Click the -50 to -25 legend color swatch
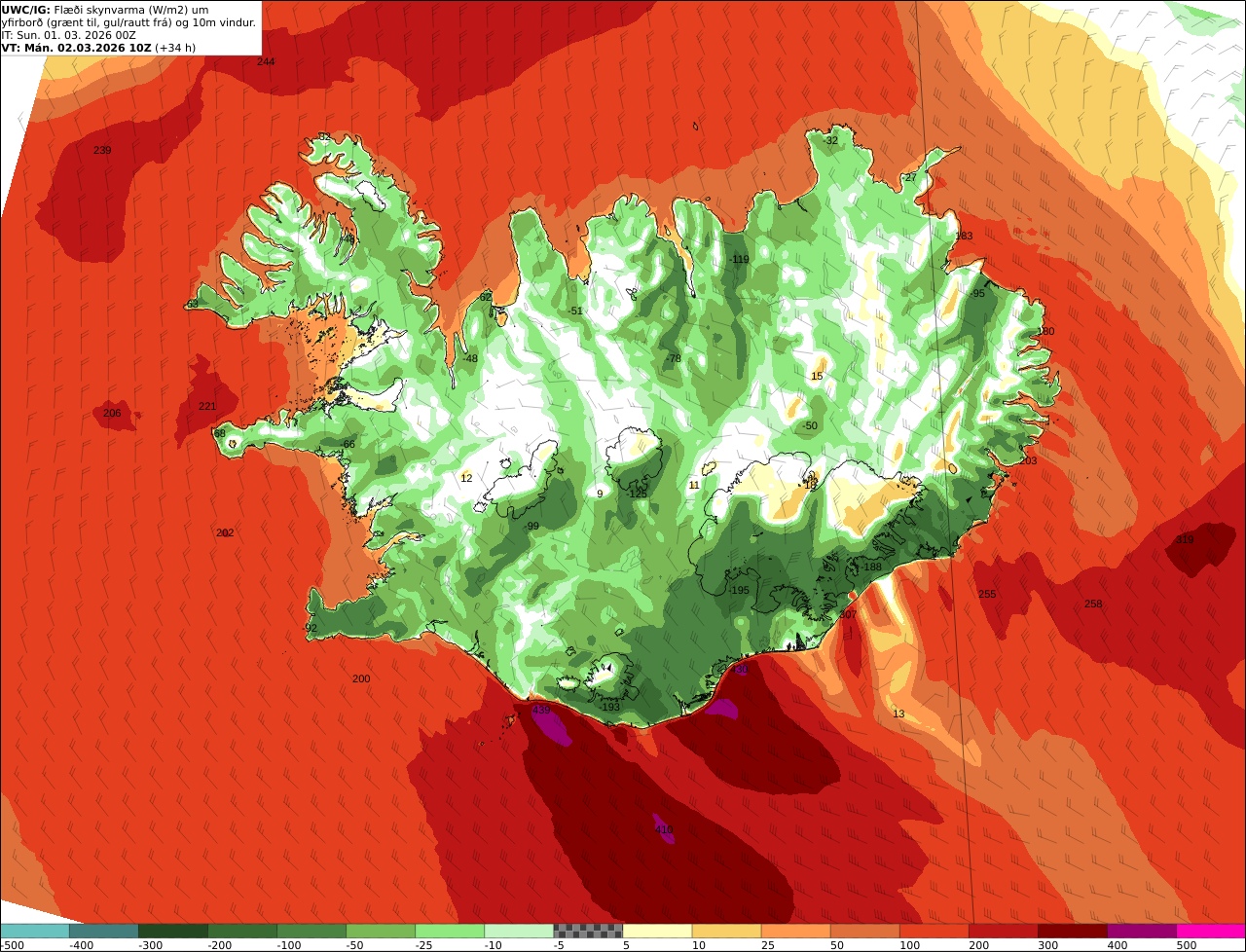Screen dimensions: 1246x952 (381, 932)
